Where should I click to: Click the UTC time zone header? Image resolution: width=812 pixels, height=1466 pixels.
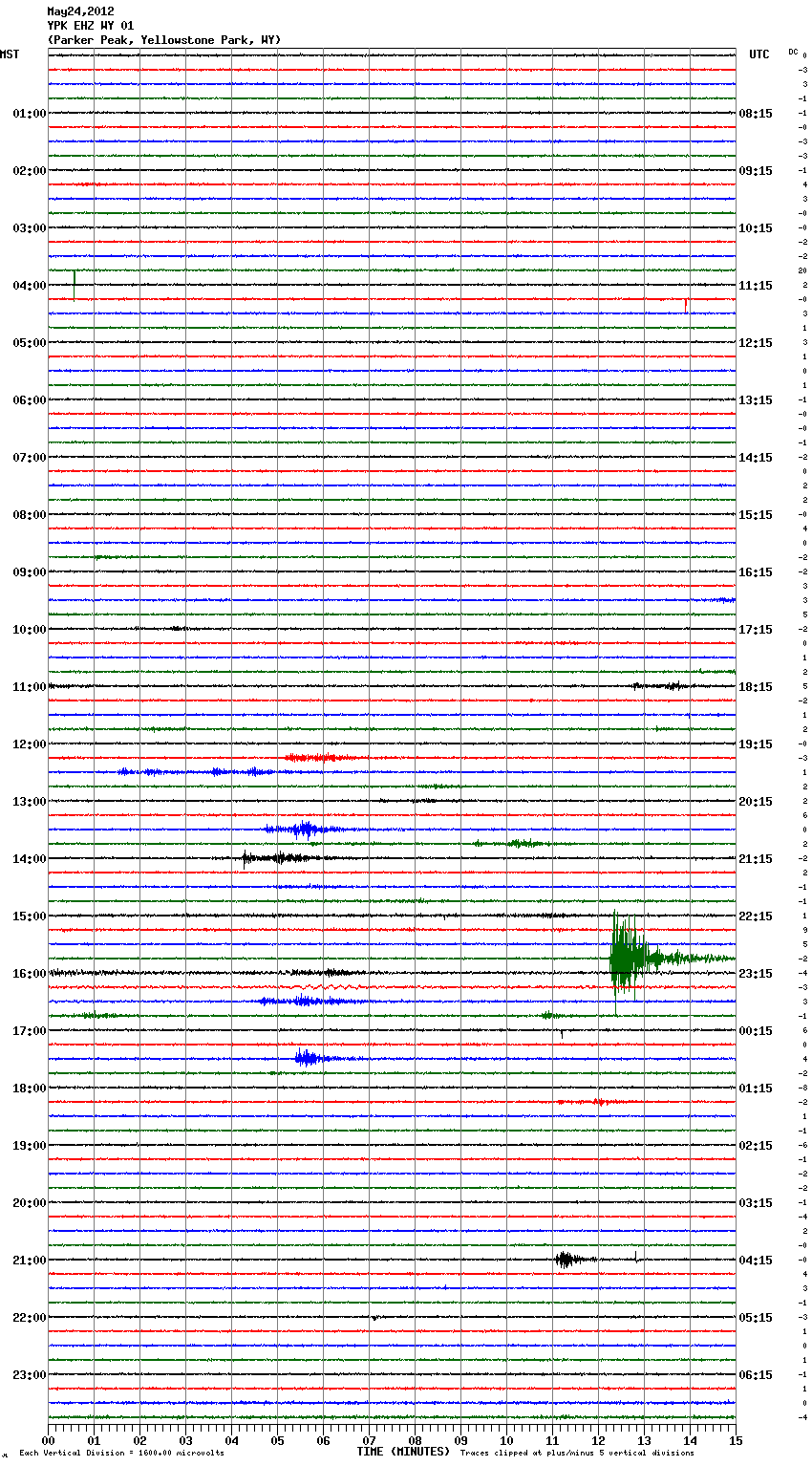click(759, 54)
